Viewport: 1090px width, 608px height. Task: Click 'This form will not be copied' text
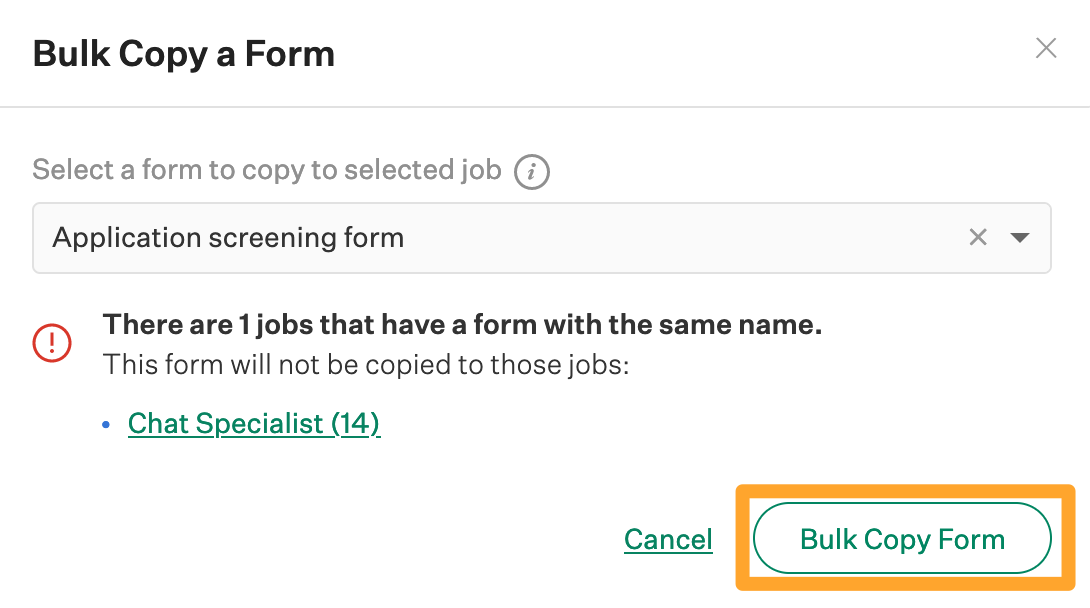[366, 364]
